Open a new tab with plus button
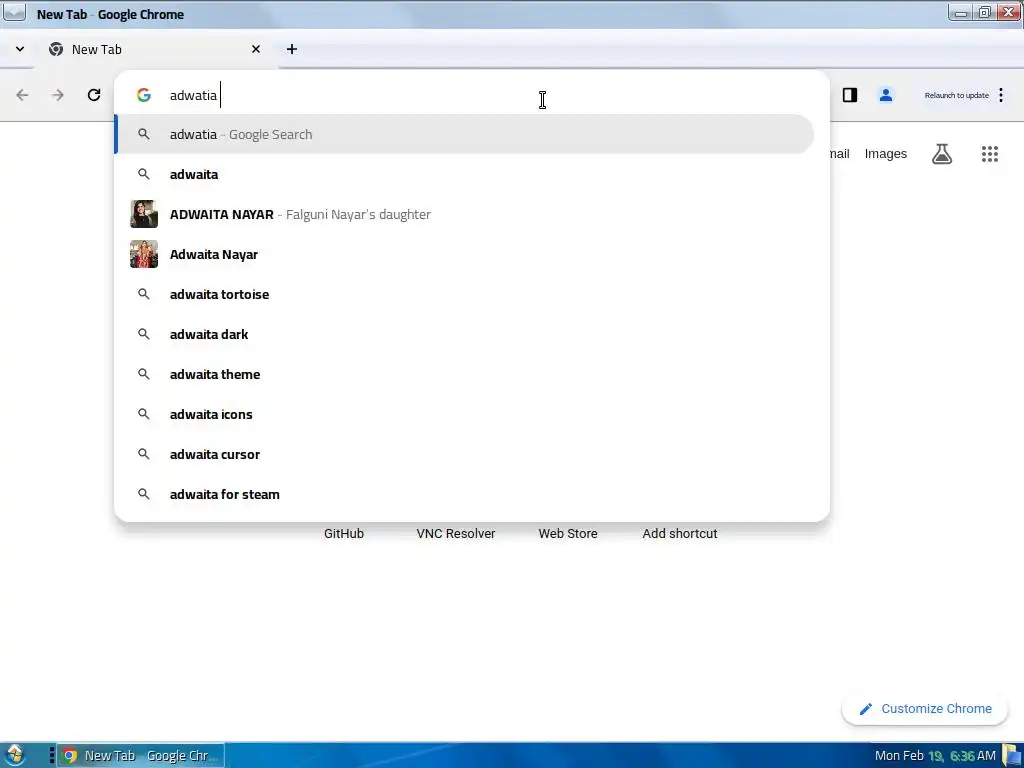The image size is (1024, 768). (x=292, y=49)
